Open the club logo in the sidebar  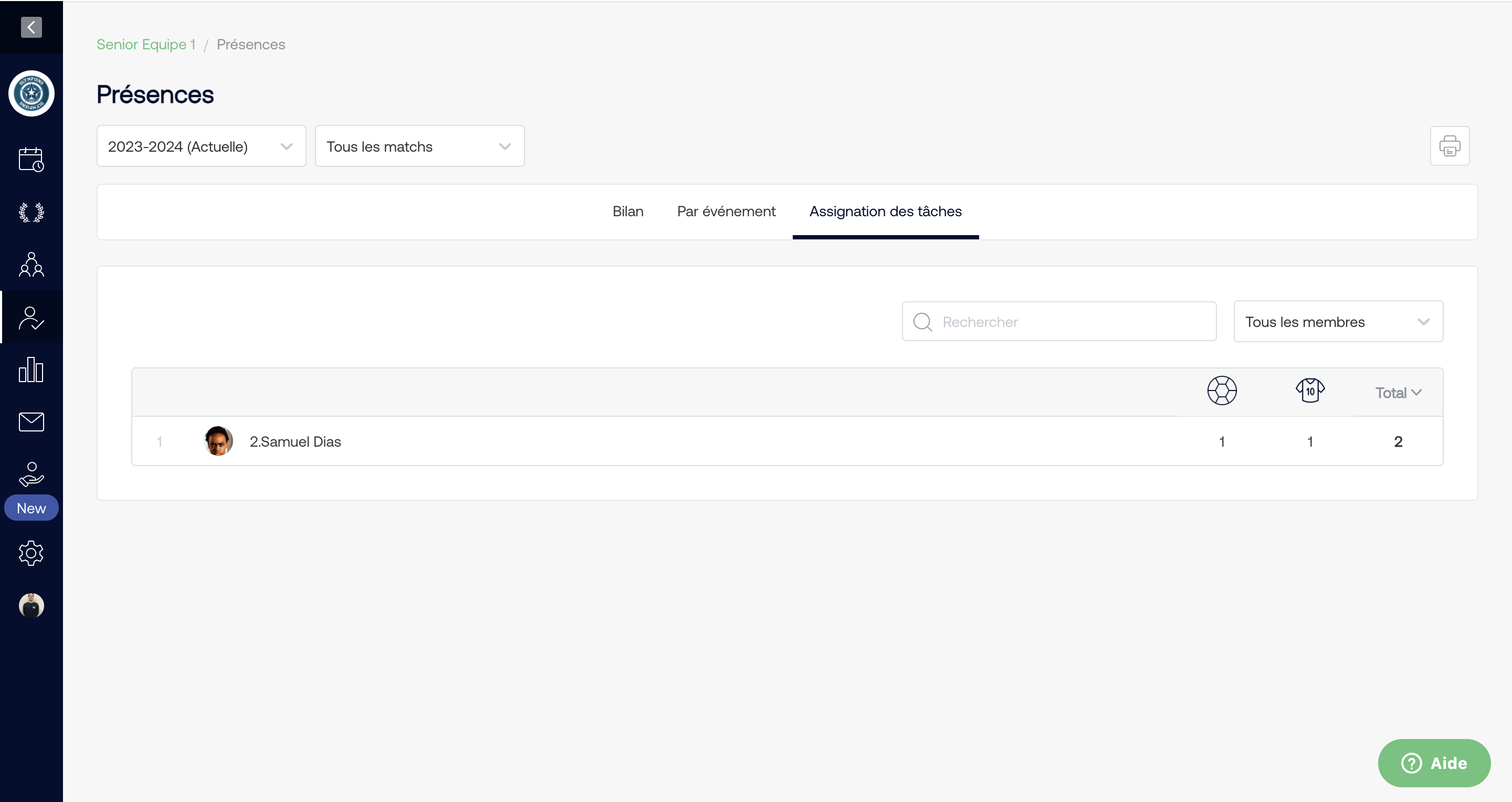tap(31, 93)
